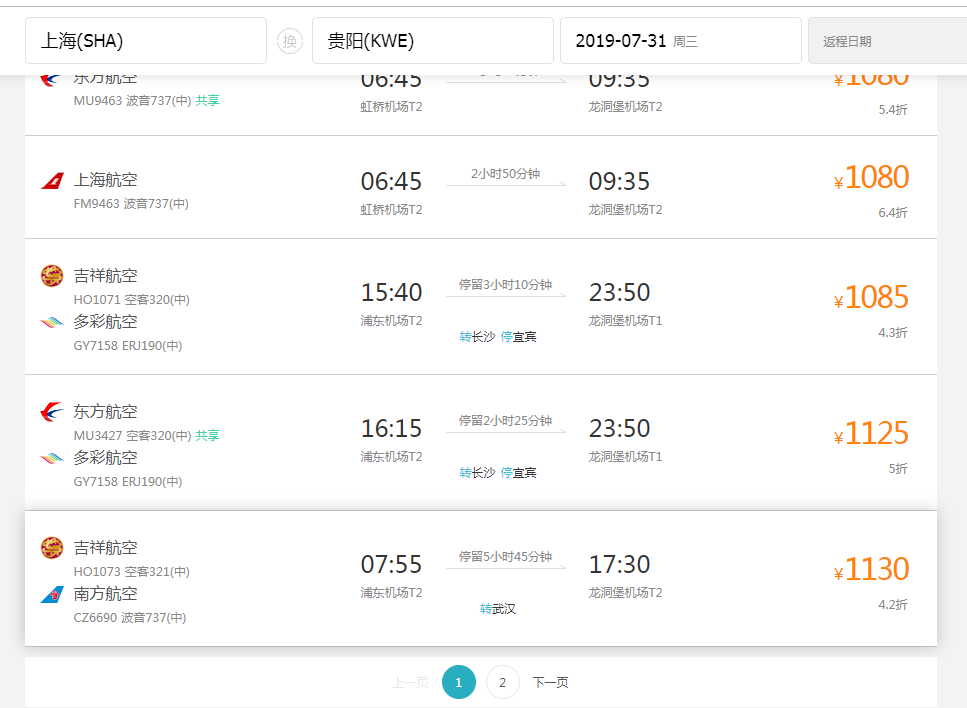Viewport: 967px width, 708px height.
Task: Click flight number FM9463 波音737(中)
Action: pyautogui.click(x=131, y=204)
